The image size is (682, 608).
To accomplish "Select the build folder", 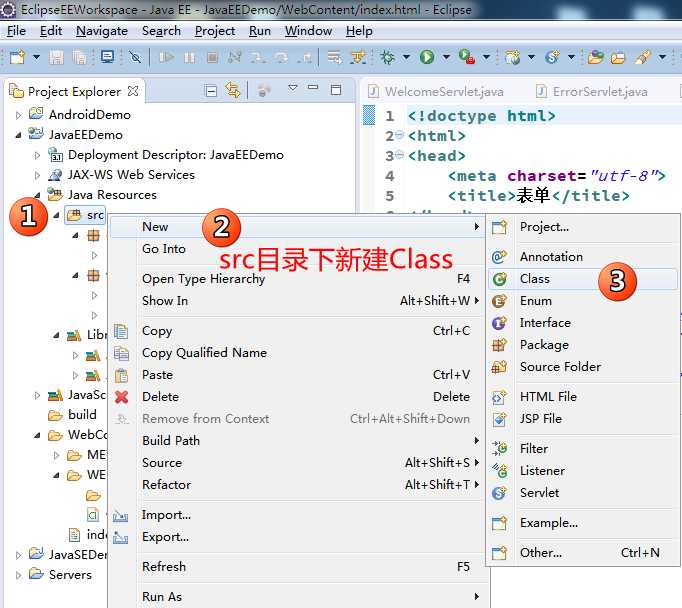I will coord(72,414).
